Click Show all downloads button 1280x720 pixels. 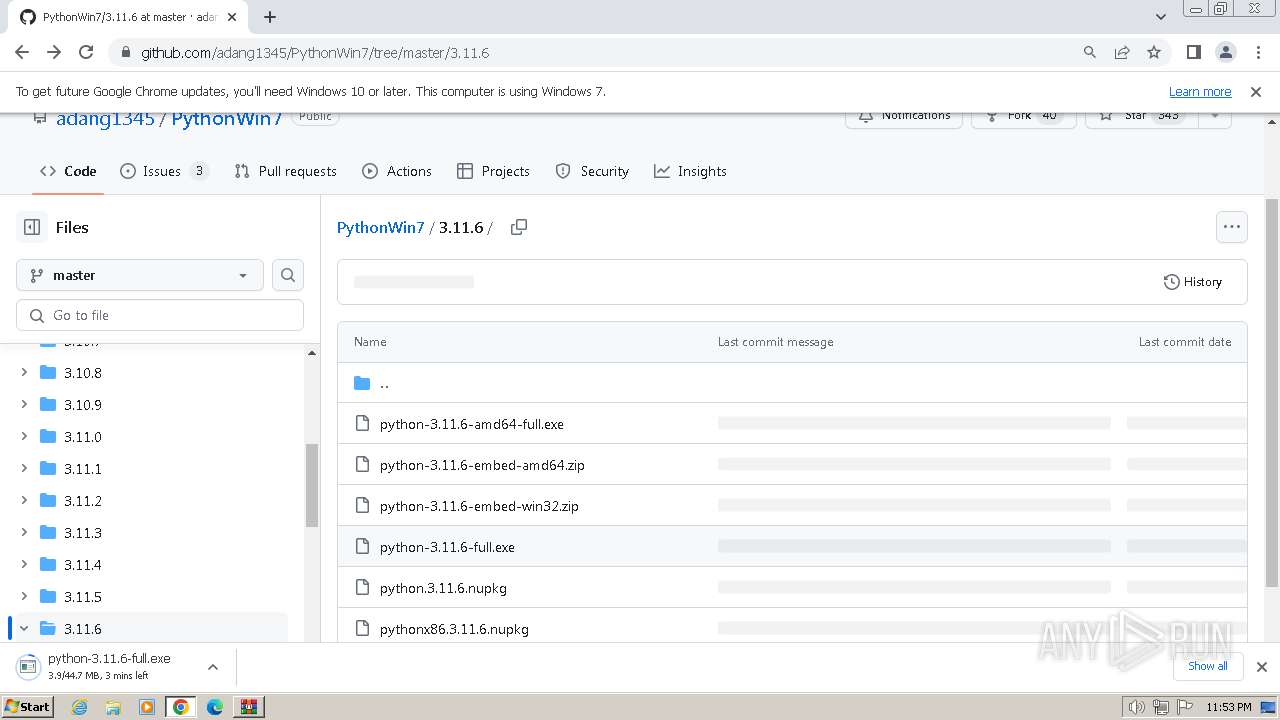(1208, 666)
